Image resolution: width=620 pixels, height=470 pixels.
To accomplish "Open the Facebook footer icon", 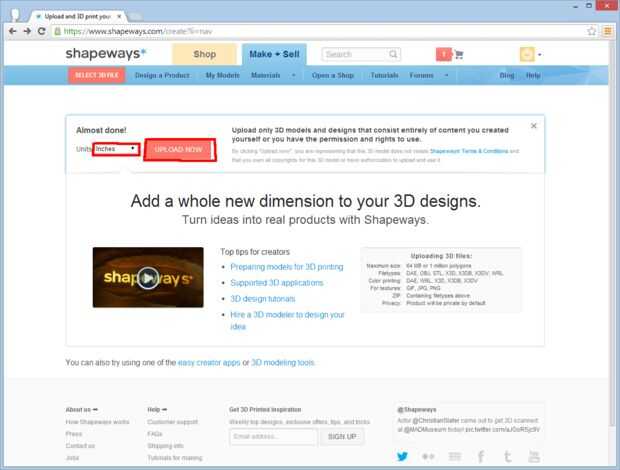I will point(481,457).
